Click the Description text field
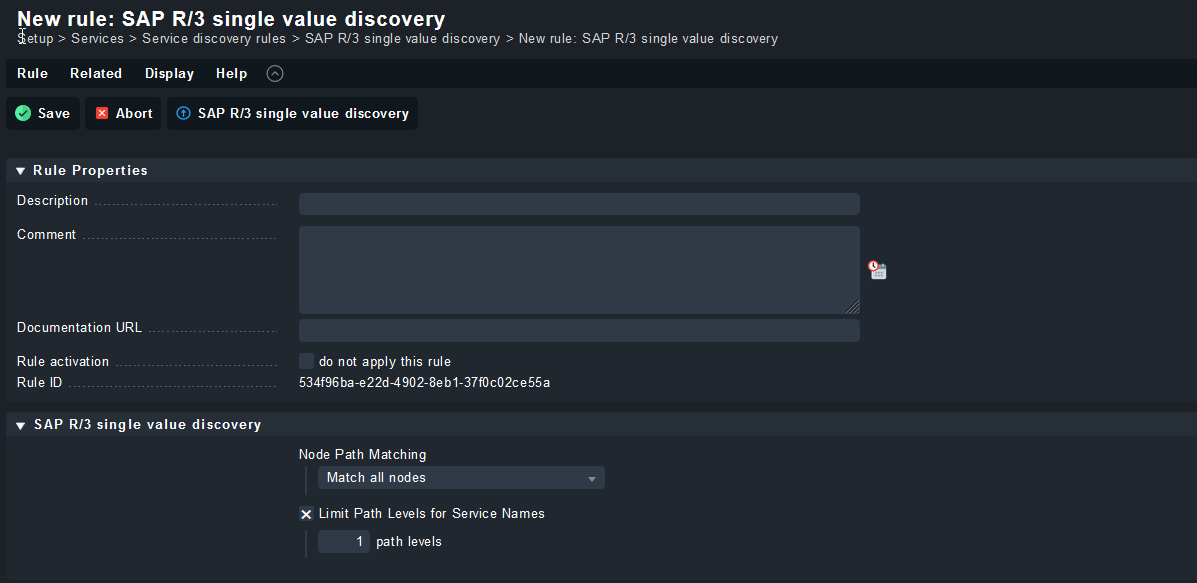The image size is (1197, 583). point(579,204)
